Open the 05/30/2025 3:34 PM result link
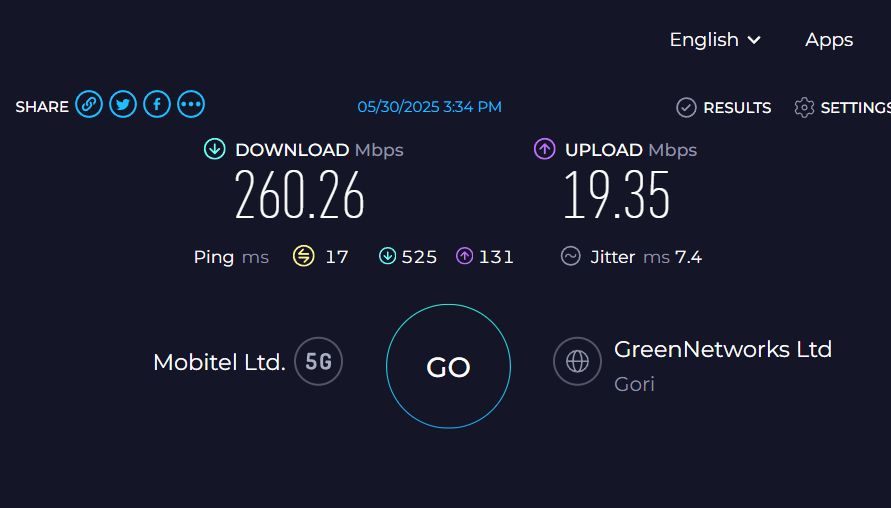 coord(430,107)
